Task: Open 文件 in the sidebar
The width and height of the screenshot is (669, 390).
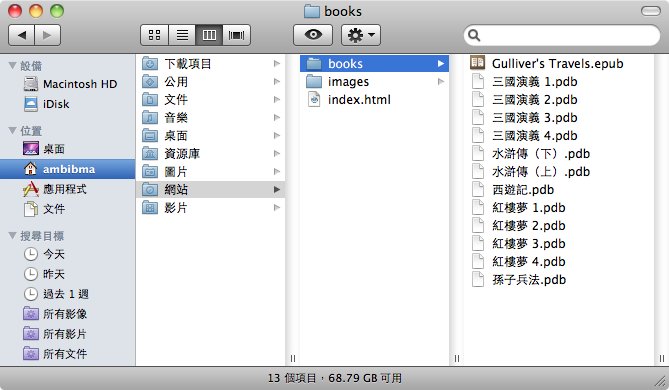Action: coord(67,209)
